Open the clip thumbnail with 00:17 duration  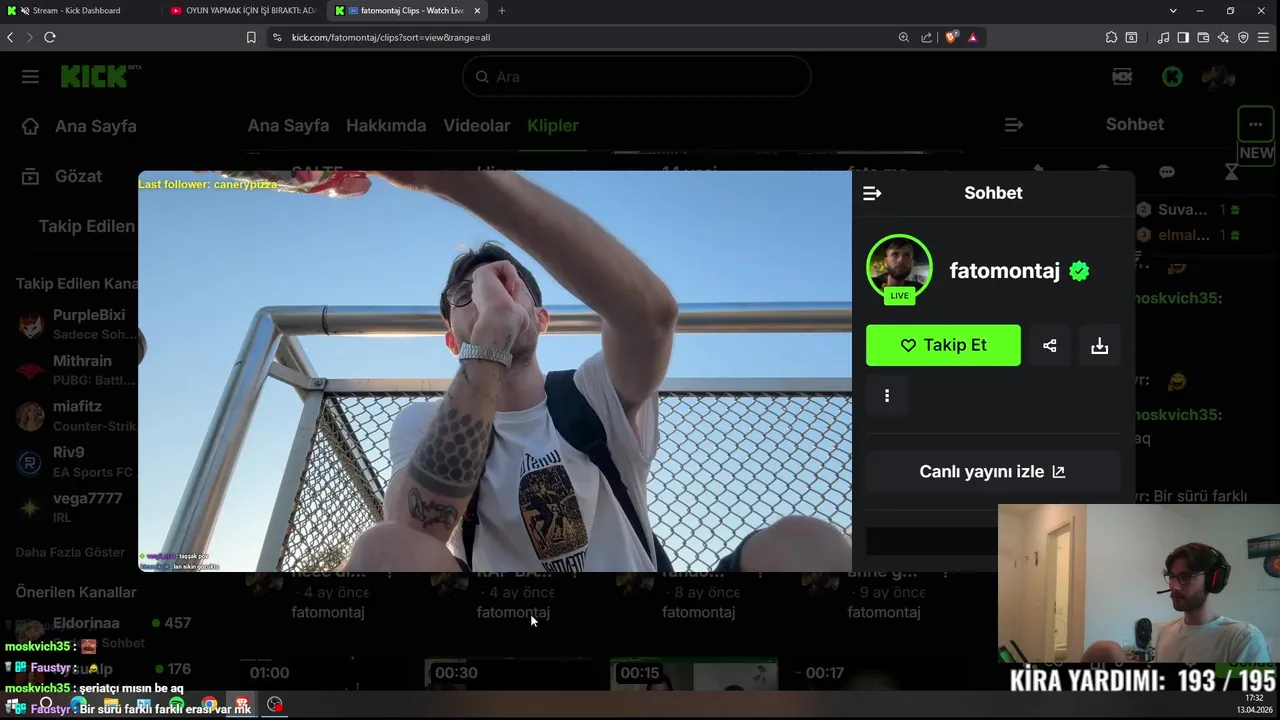point(880,675)
